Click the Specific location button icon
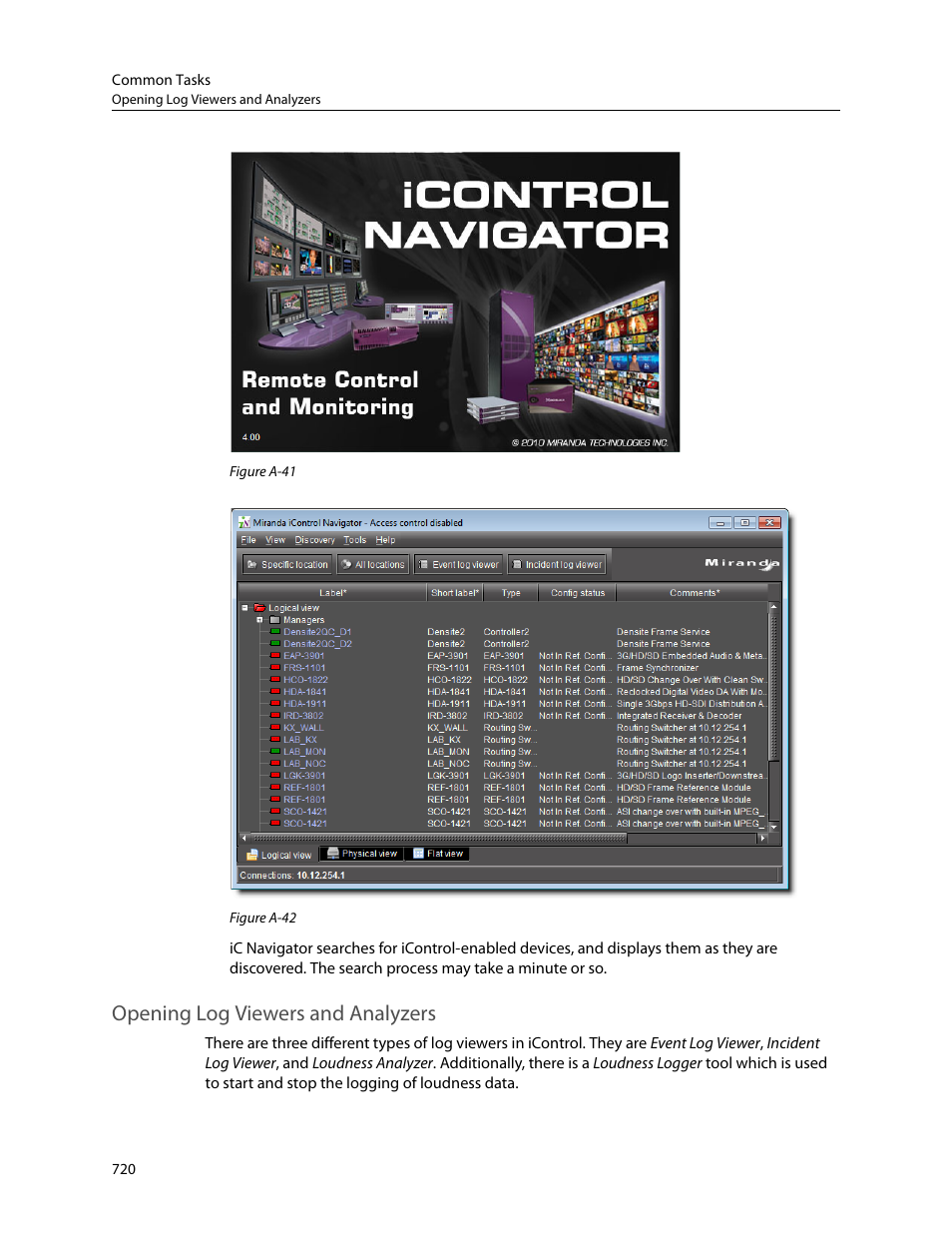 click(x=252, y=565)
